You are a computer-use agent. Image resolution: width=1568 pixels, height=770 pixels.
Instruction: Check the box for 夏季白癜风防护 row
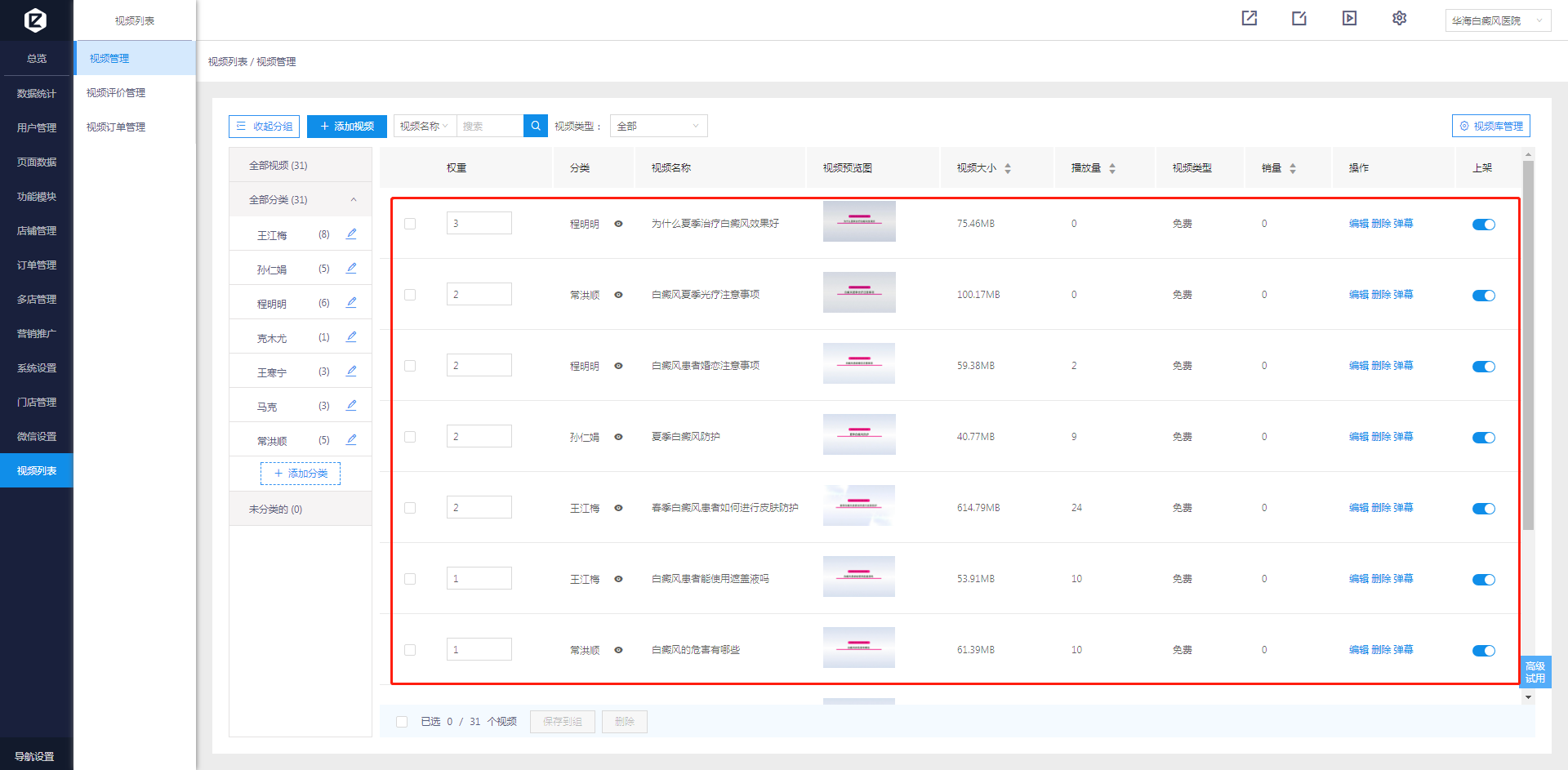point(410,437)
